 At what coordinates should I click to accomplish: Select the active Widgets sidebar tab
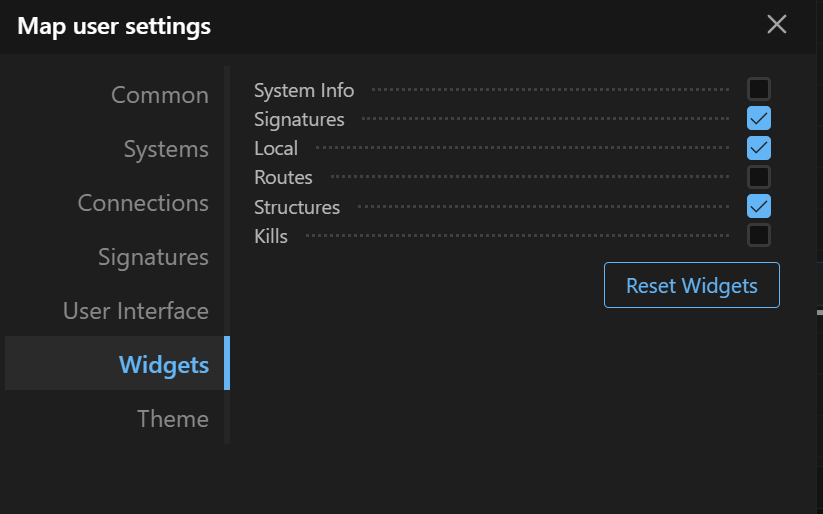(164, 365)
